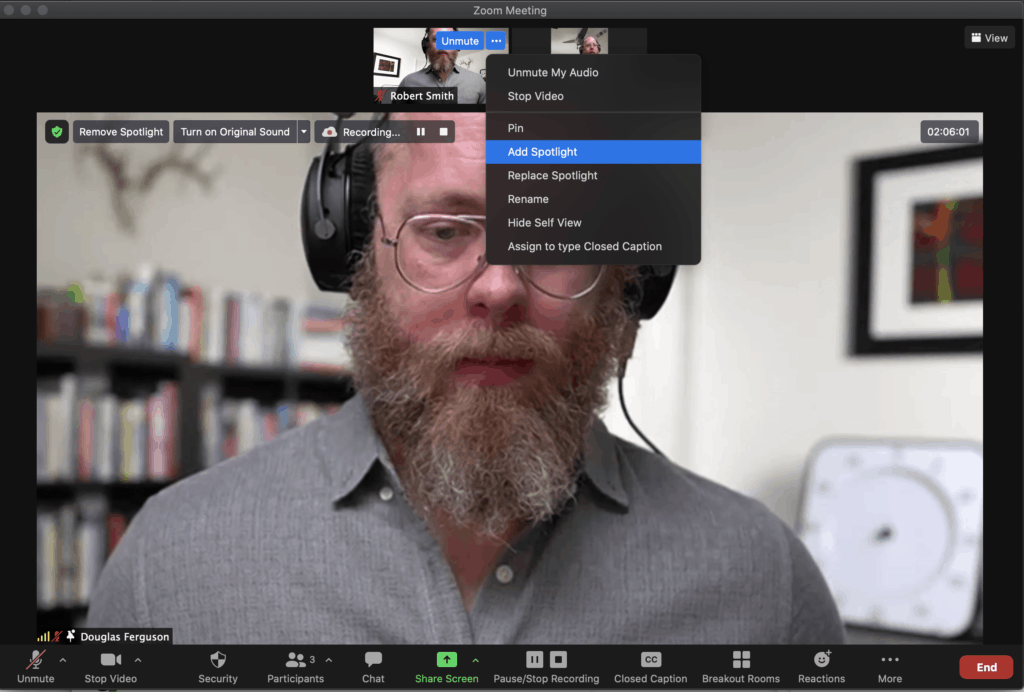Open the Chat panel

[x=373, y=660]
